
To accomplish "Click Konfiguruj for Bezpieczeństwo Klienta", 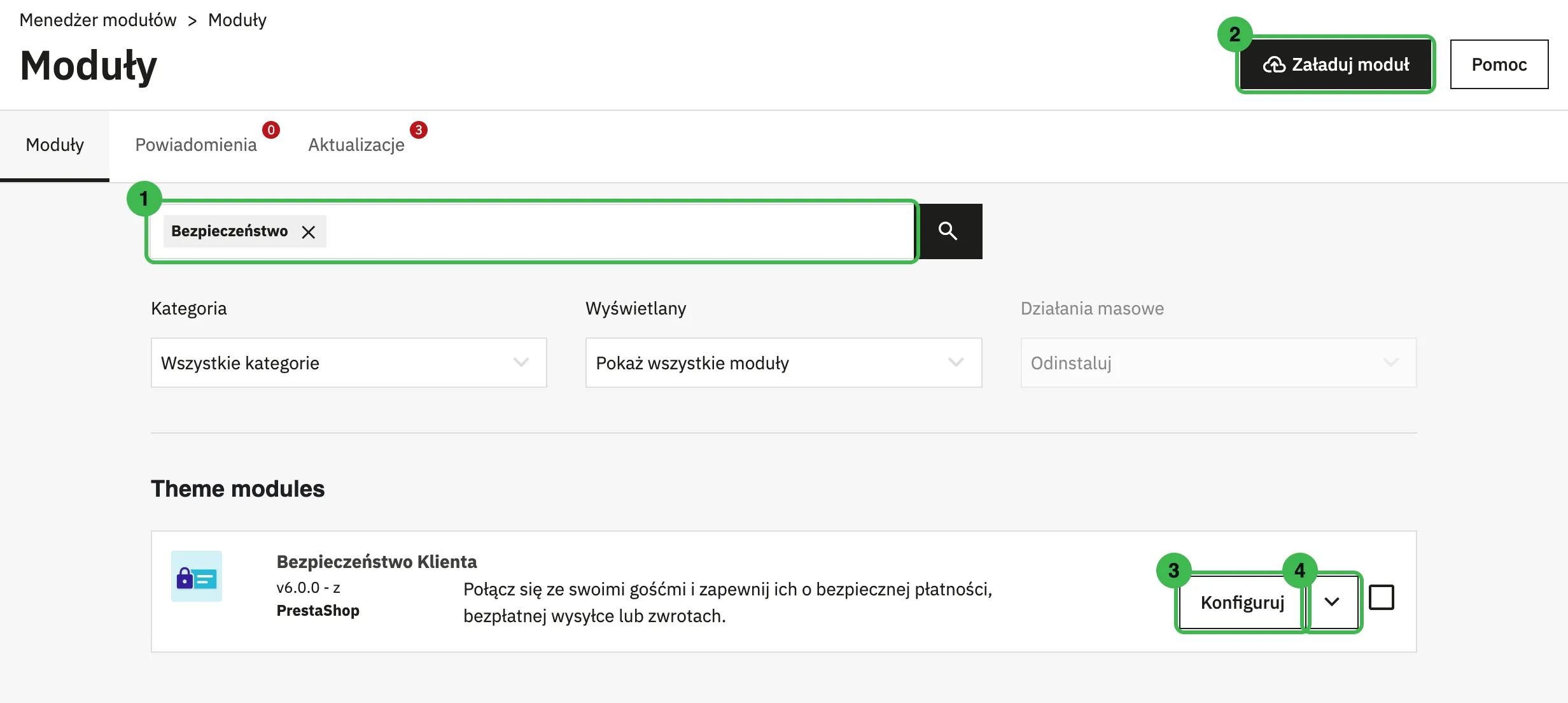I will [x=1242, y=602].
